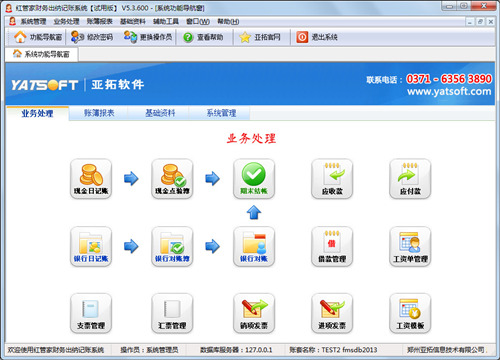Switch to the 系统管理 navigation tab
The image size is (500, 360).
point(221,113)
